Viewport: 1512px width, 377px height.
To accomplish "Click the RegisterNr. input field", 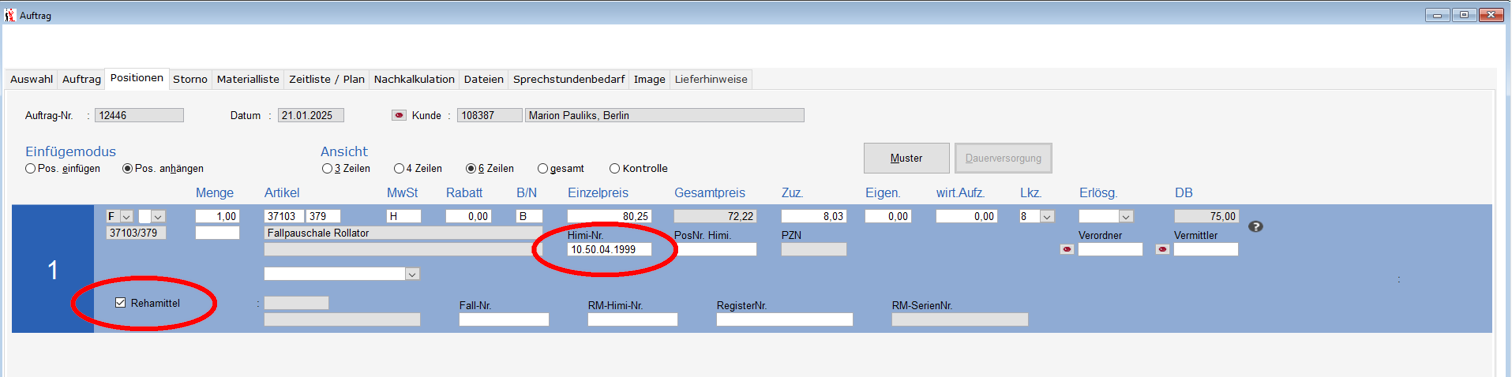I will (784, 320).
